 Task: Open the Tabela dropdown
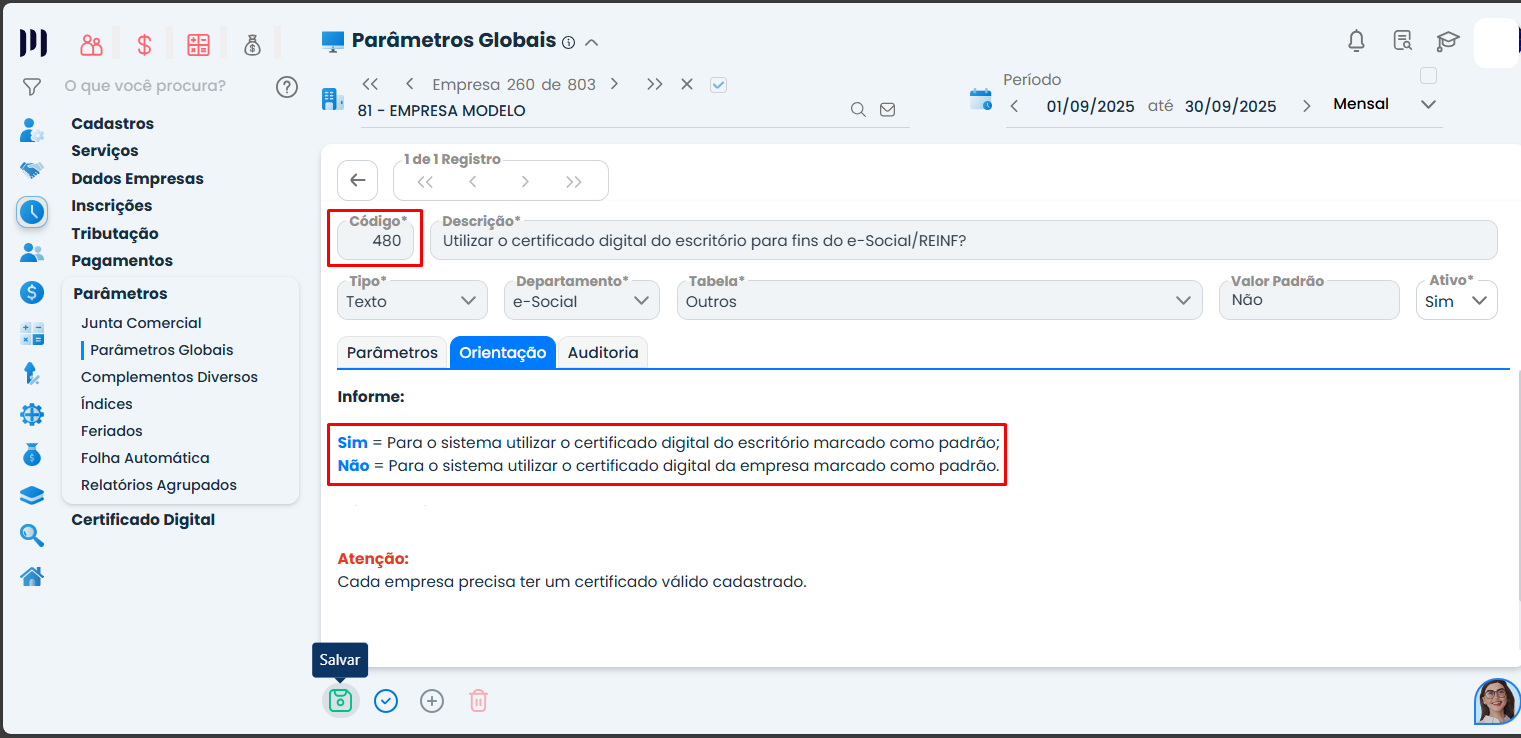tap(939, 300)
